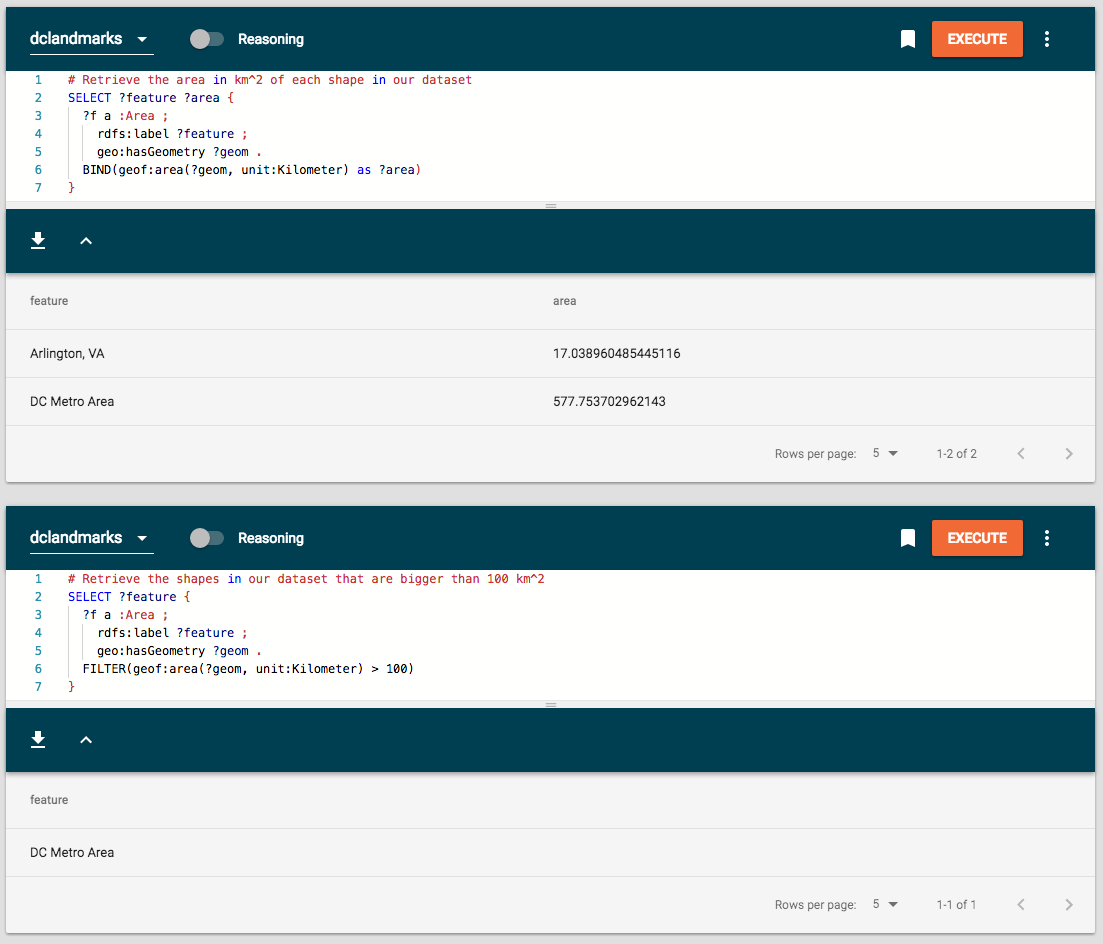
Task: Click the comment line in second query editor
Action: click(x=306, y=579)
